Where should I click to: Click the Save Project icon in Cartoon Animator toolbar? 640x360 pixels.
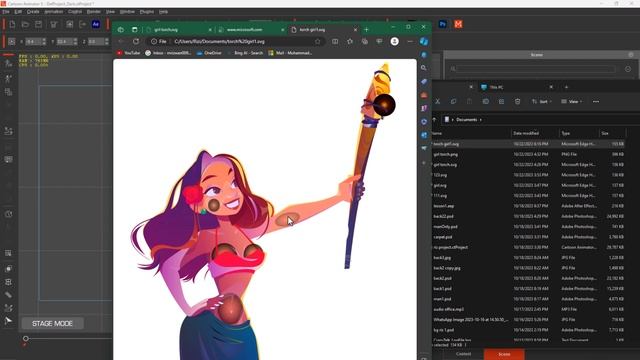[38, 24]
